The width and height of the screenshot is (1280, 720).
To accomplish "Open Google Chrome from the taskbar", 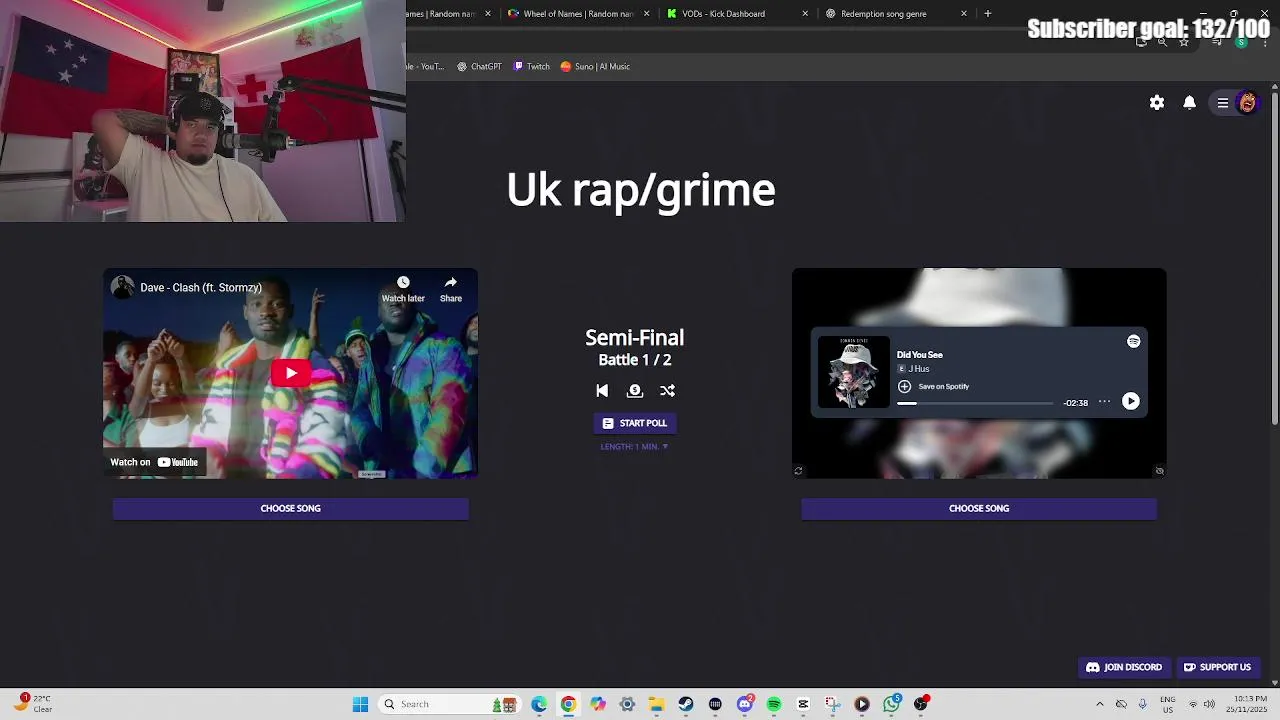I will click(x=568, y=704).
